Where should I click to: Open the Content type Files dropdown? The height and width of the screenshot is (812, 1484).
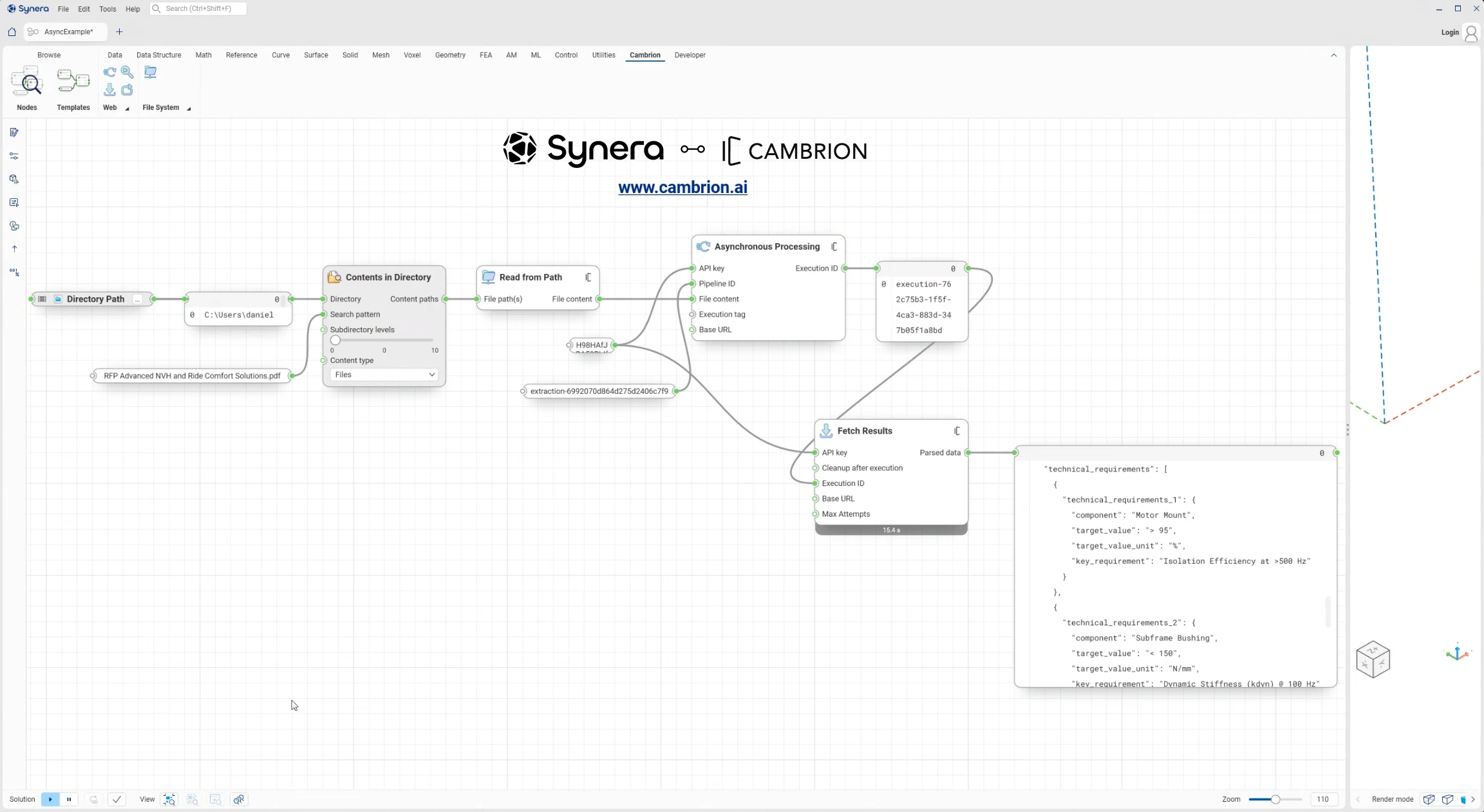(x=384, y=374)
